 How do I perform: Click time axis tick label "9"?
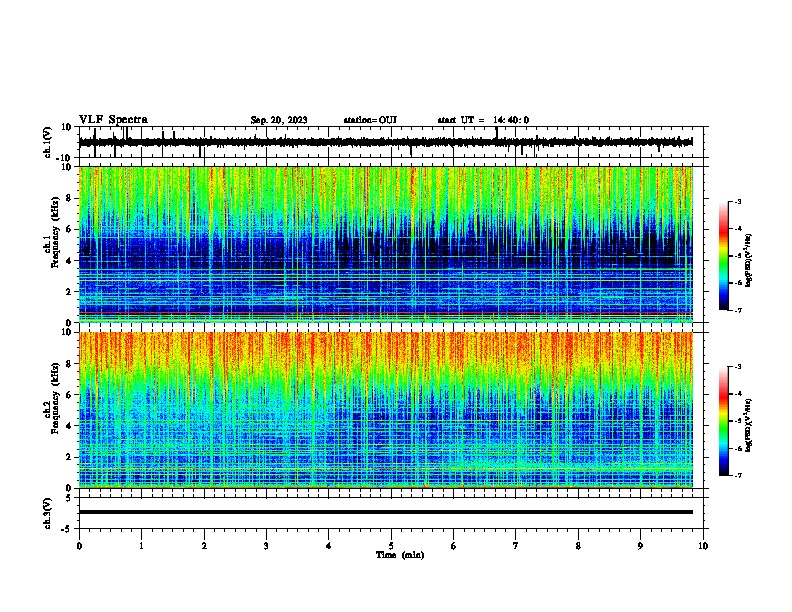coord(640,546)
